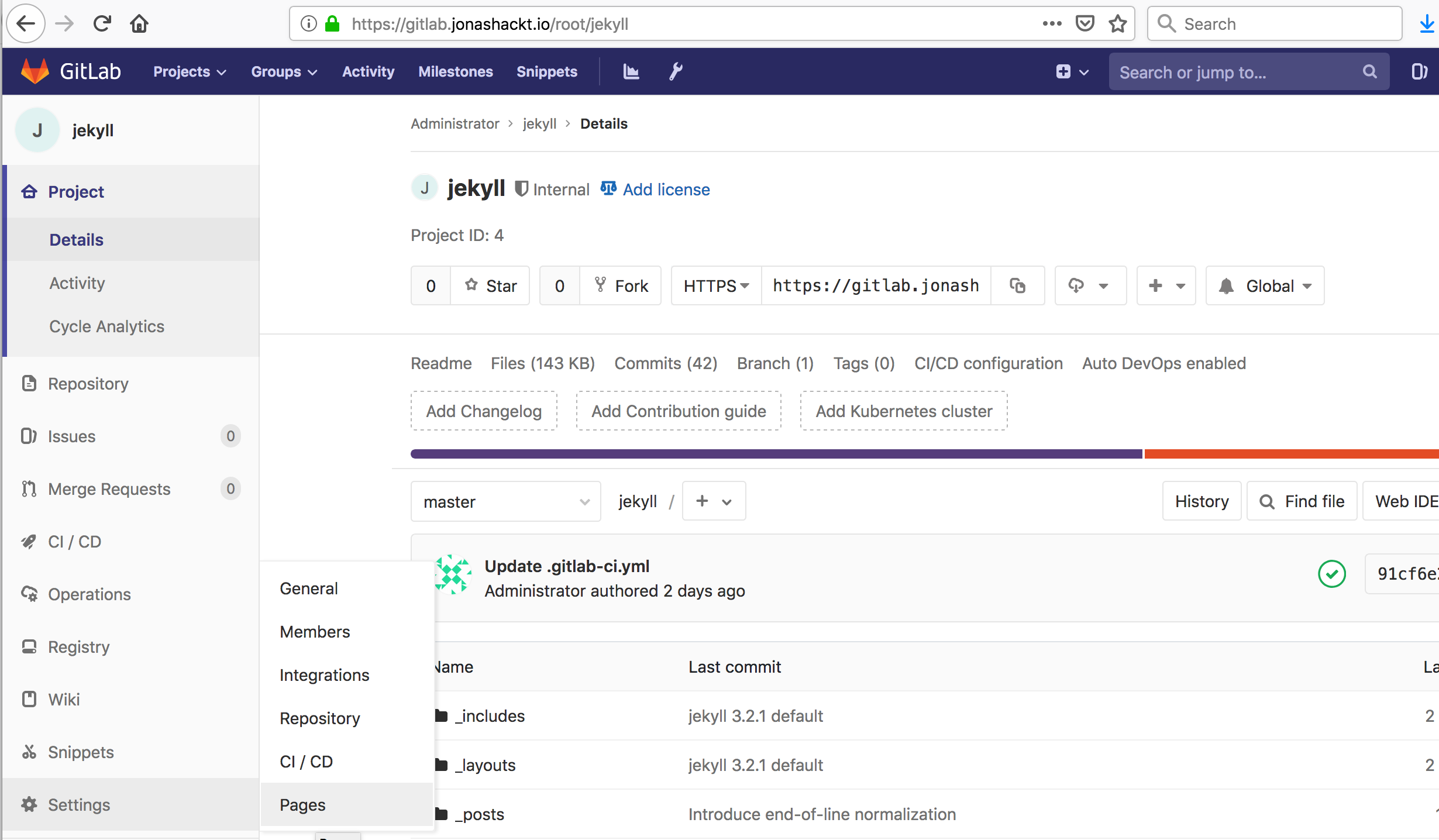Open the instance statistics chart icon
Screen dimensions: 1439x840
coord(631,71)
